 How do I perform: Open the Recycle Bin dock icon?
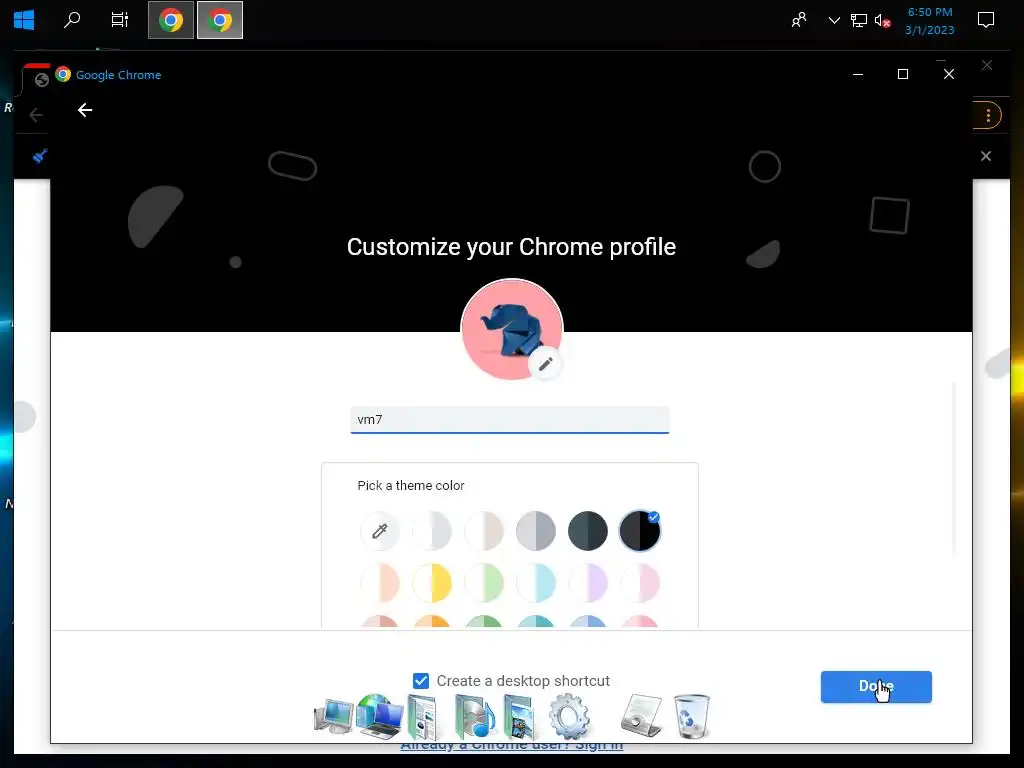[x=692, y=716]
